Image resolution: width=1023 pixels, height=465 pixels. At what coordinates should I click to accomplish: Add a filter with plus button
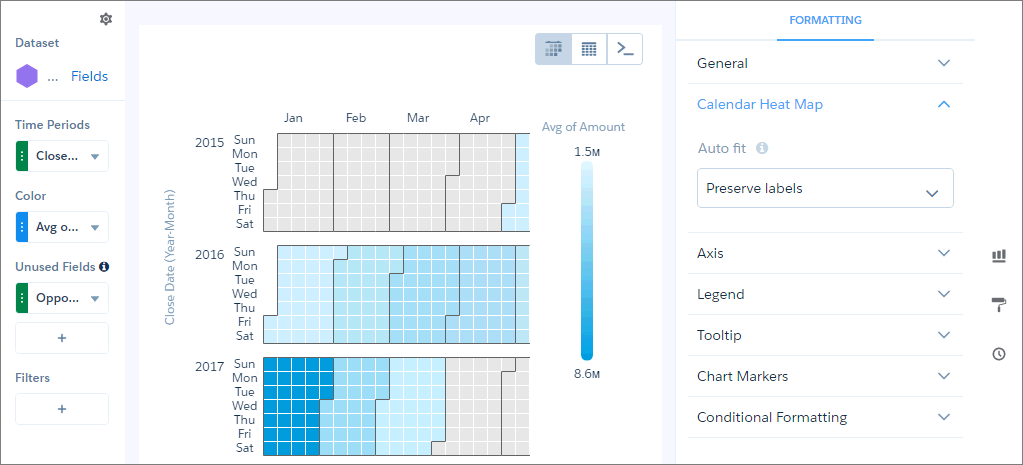point(62,409)
